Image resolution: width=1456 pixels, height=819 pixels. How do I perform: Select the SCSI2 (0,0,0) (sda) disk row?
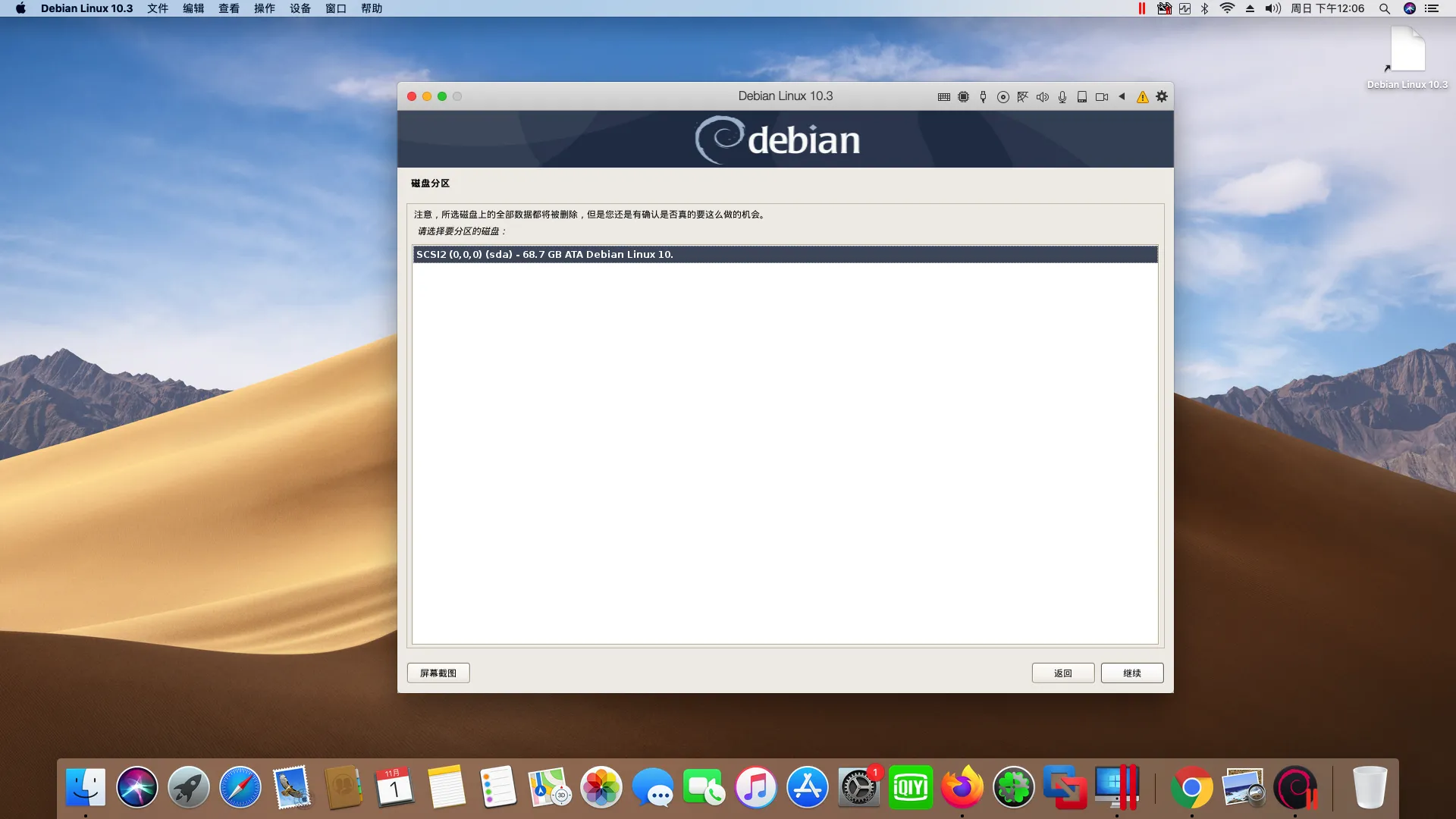coord(785,254)
